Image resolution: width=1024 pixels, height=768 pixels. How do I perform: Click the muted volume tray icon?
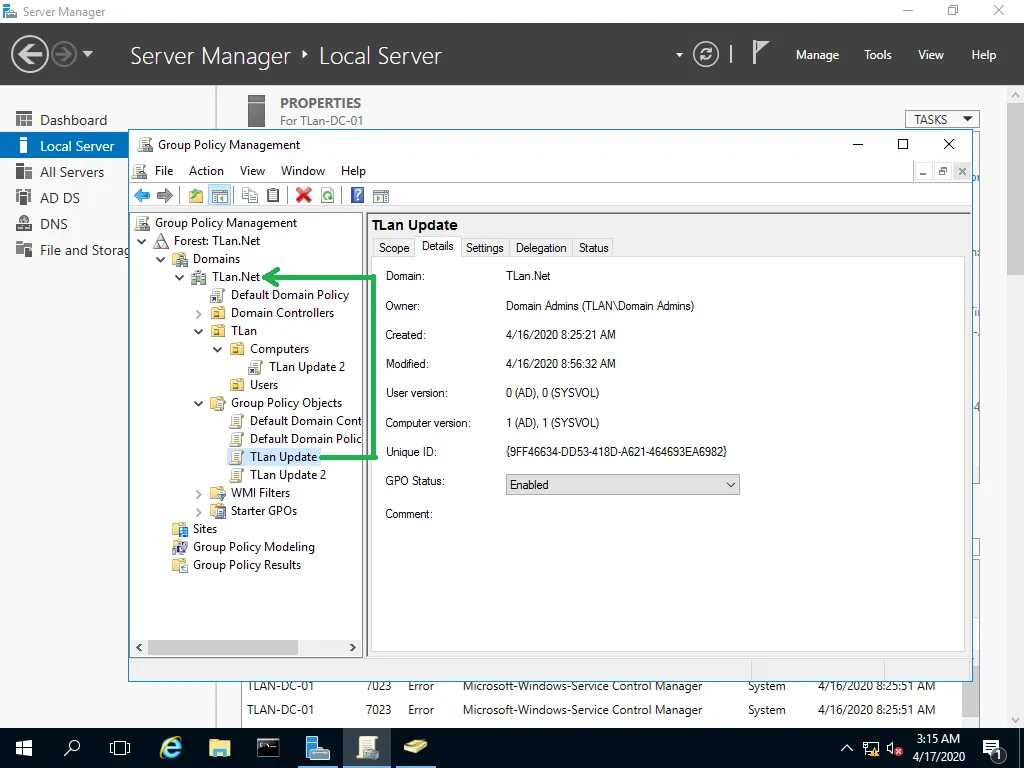[893, 749]
